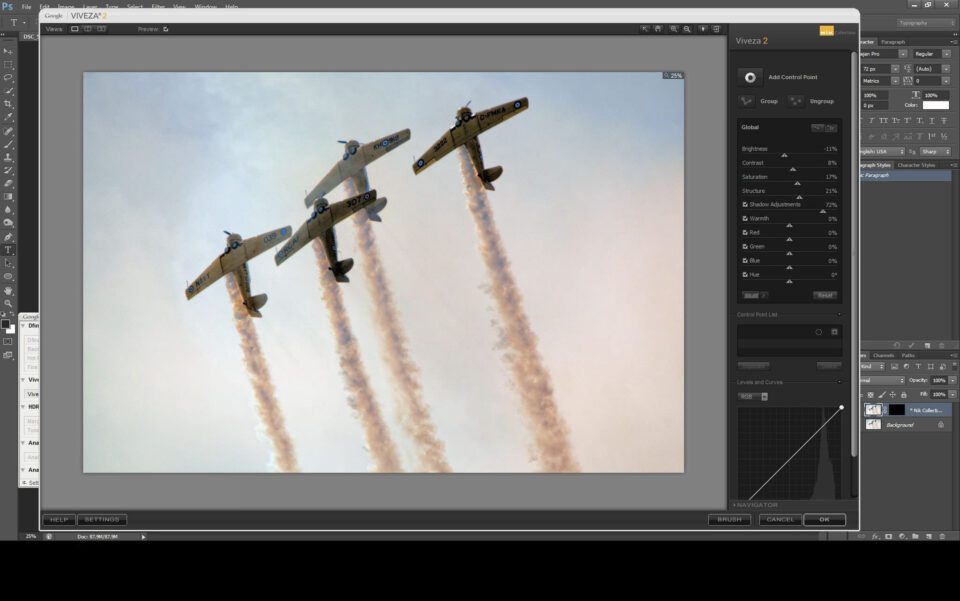Image resolution: width=960 pixels, height=601 pixels.
Task: Open the layer Fill dropdown arrow
Action: [952, 395]
